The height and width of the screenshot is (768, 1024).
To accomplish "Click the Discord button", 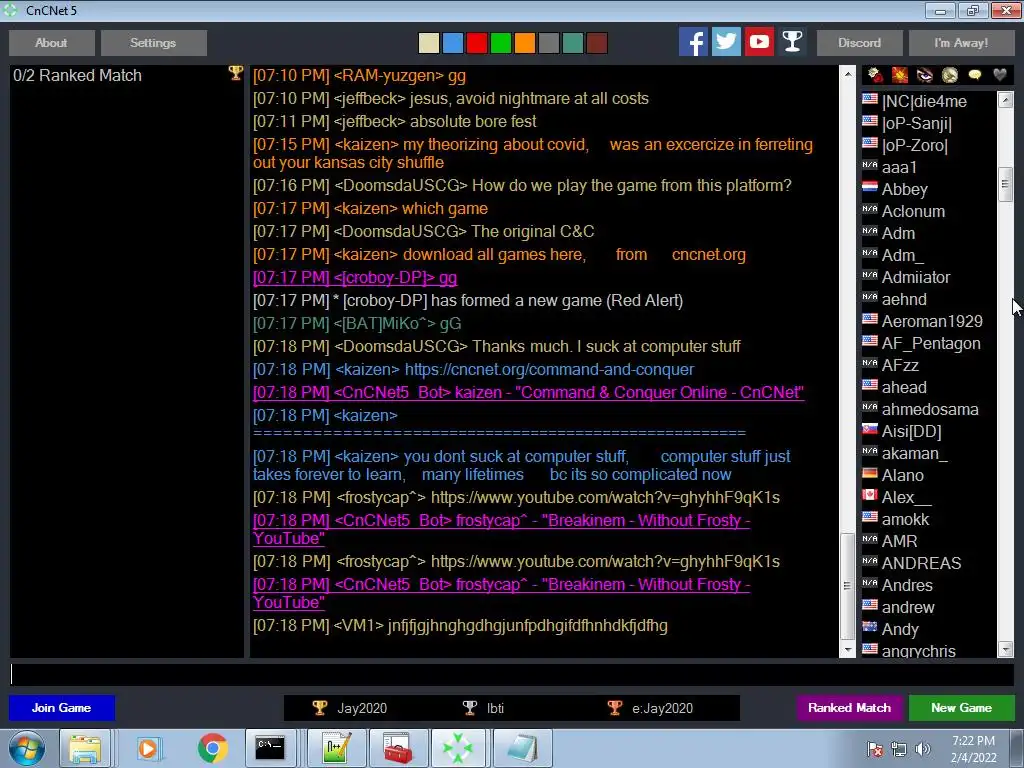I will coord(859,42).
